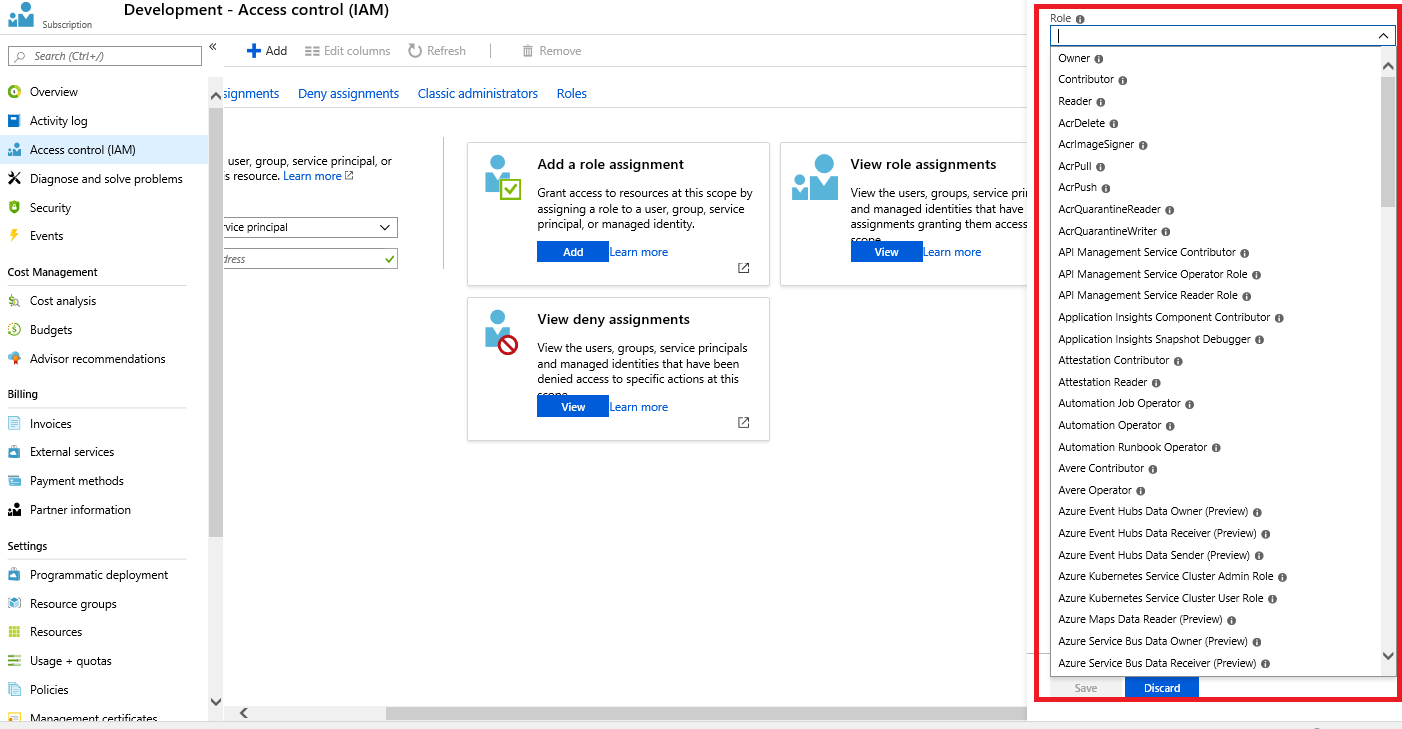Select Owner from the role list
This screenshot has height=729, width=1402.
[x=1074, y=59]
